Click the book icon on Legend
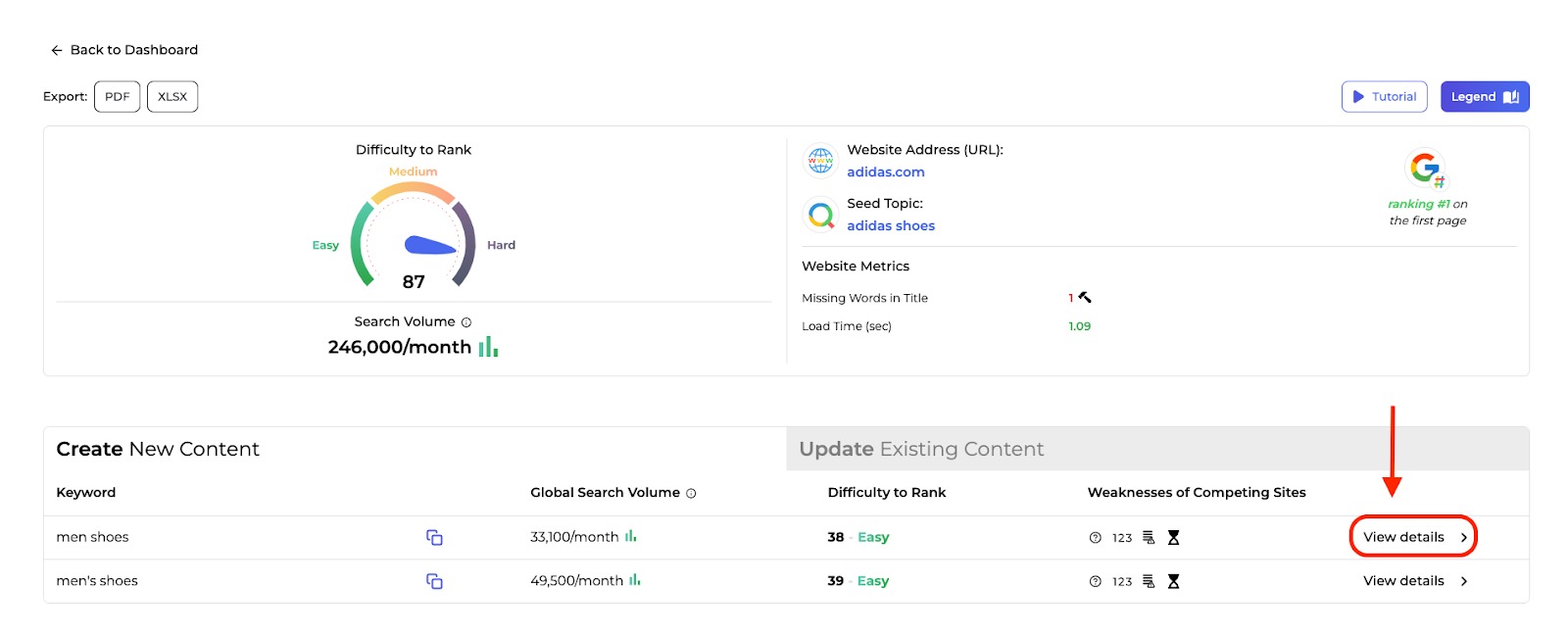This screenshot has width=1568, height=635. [1511, 97]
